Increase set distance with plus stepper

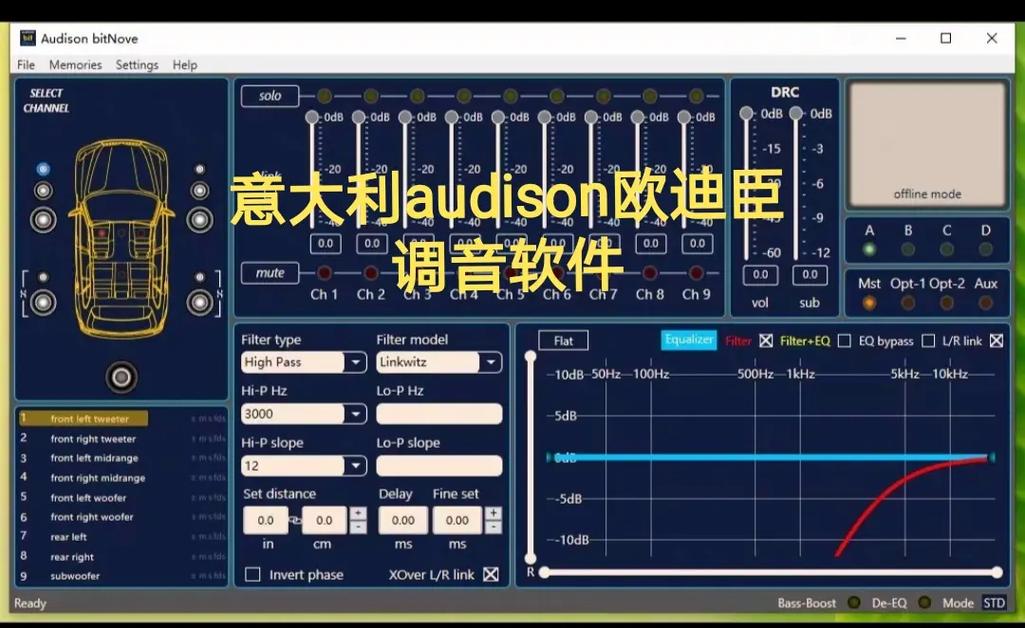[358, 513]
